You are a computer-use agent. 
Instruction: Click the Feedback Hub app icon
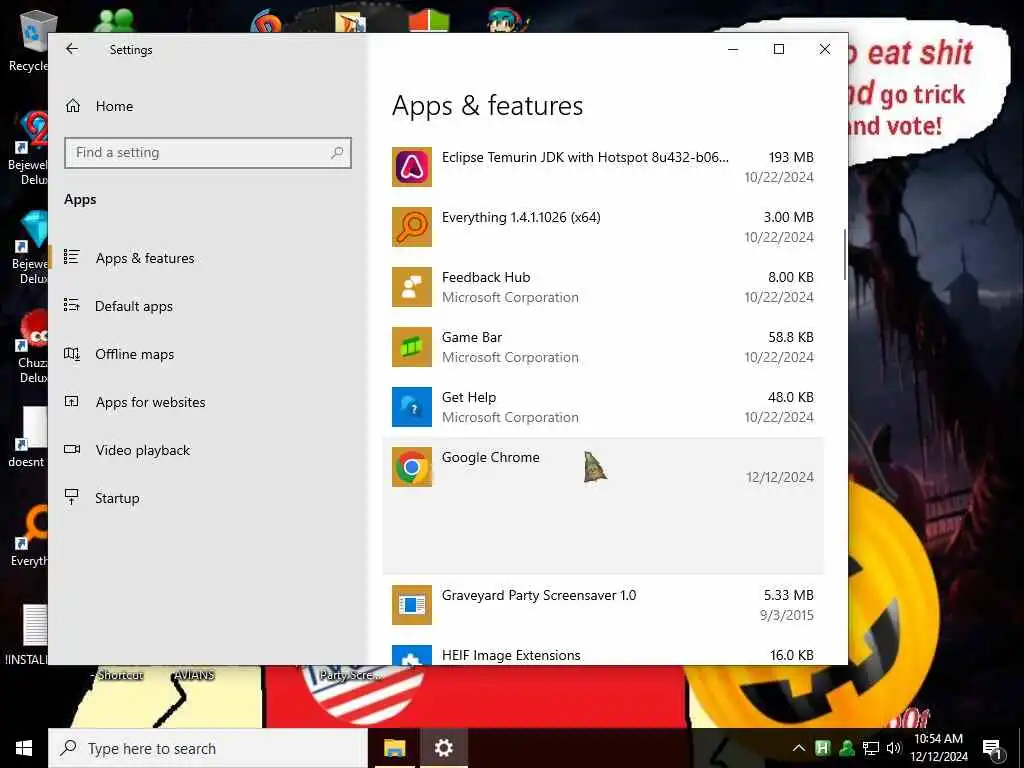point(411,287)
